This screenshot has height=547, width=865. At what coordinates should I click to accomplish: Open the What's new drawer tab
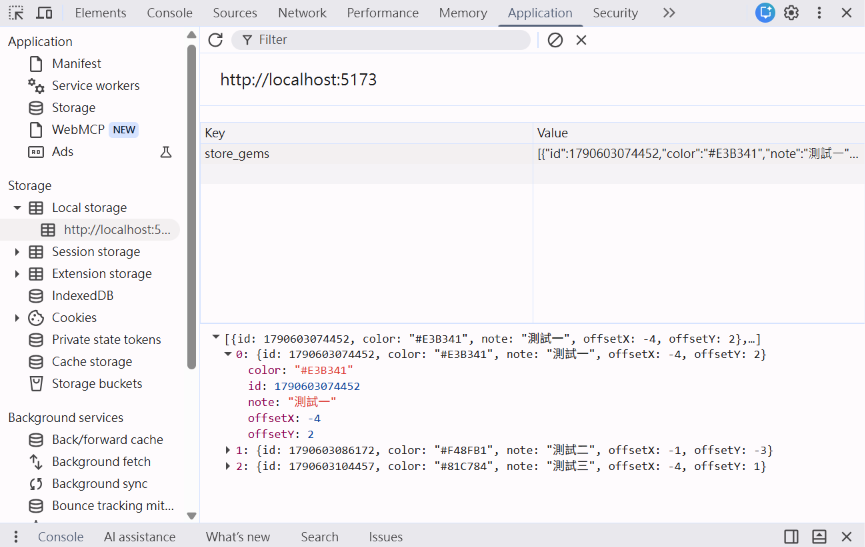click(238, 537)
